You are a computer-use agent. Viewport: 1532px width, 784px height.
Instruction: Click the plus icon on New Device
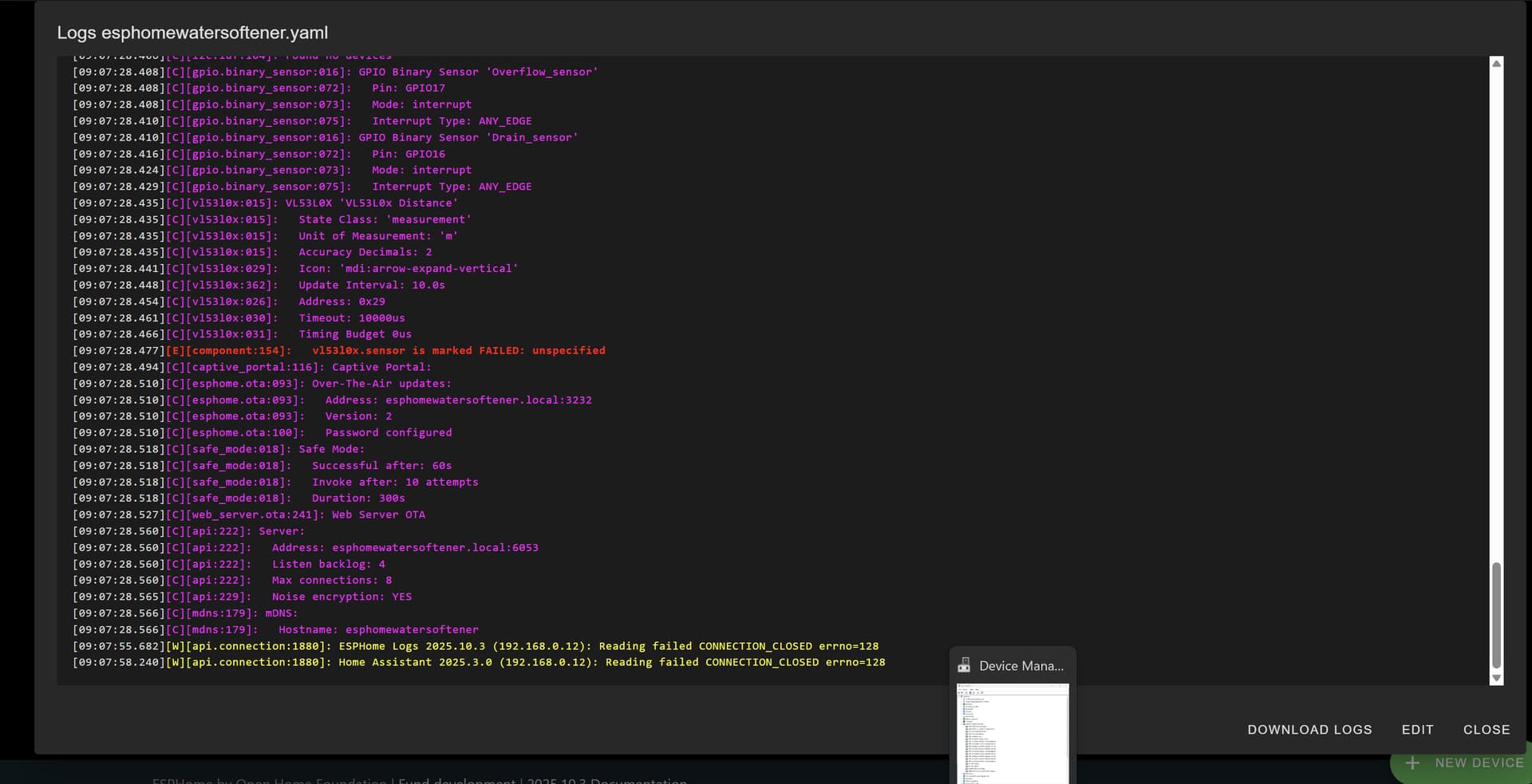point(1412,763)
